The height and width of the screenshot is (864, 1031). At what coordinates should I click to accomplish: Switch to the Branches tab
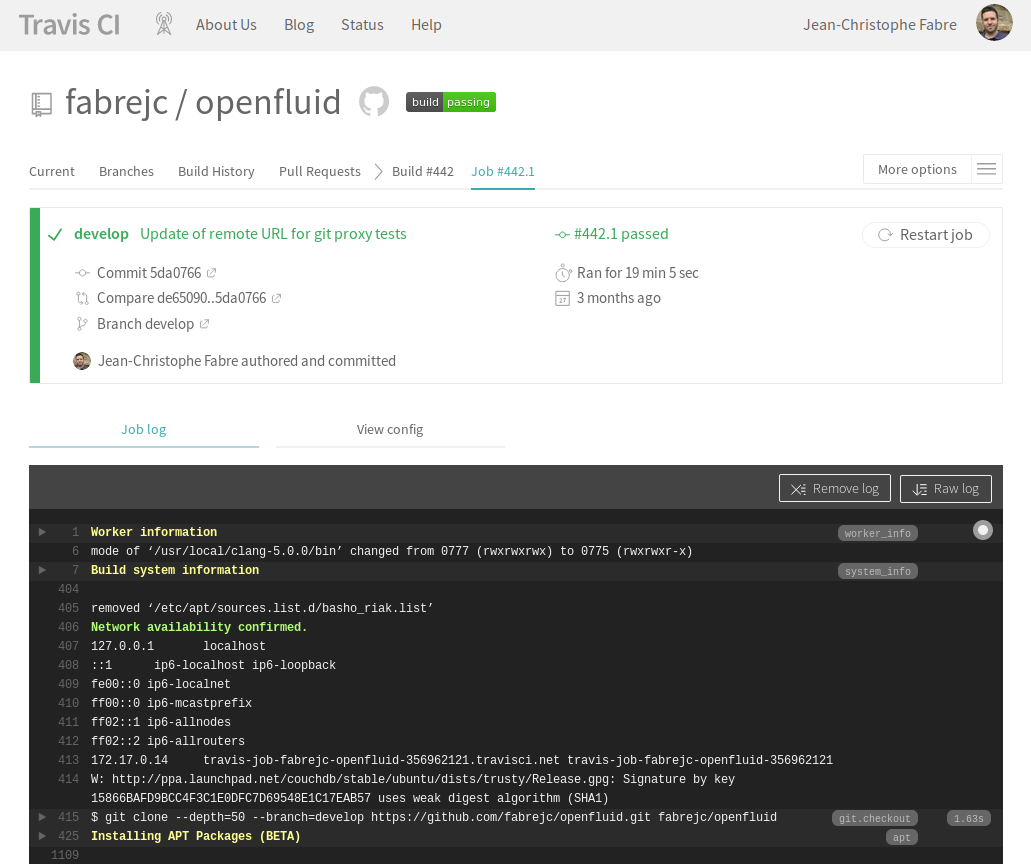(126, 172)
